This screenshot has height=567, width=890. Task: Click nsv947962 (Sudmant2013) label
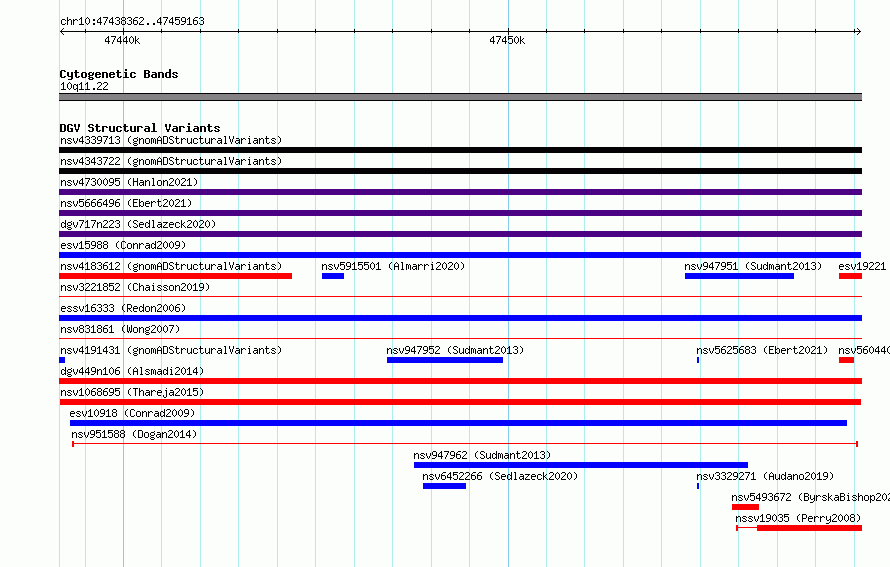[482, 455]
